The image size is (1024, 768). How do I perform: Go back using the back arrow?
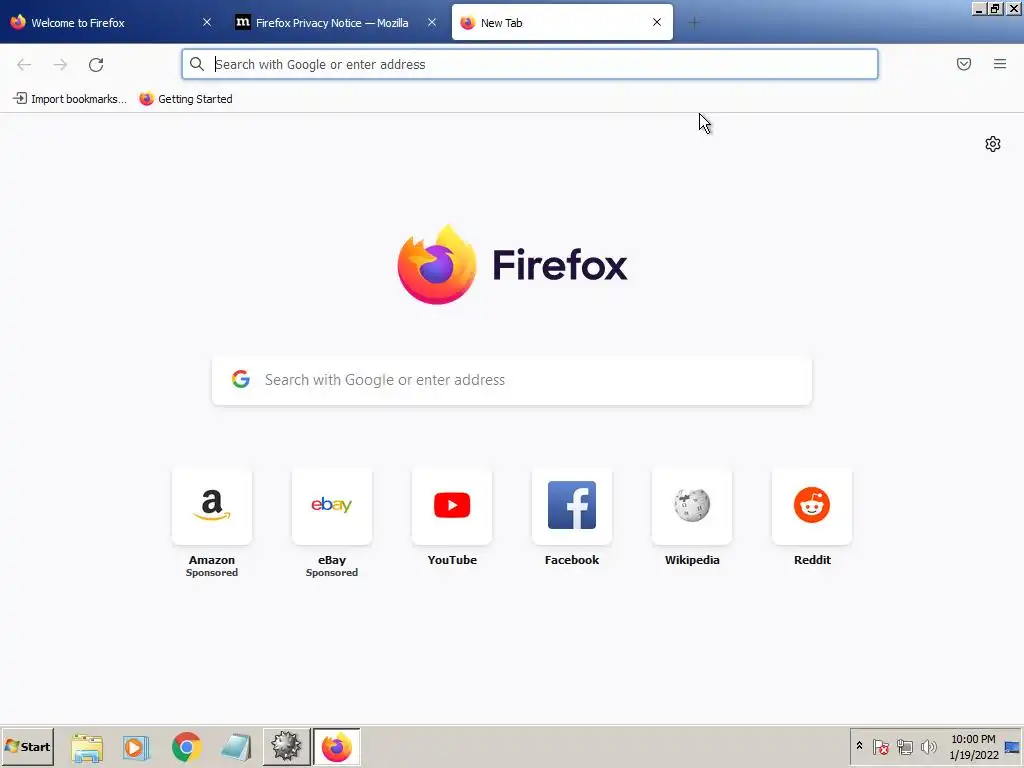click(24, 65)
